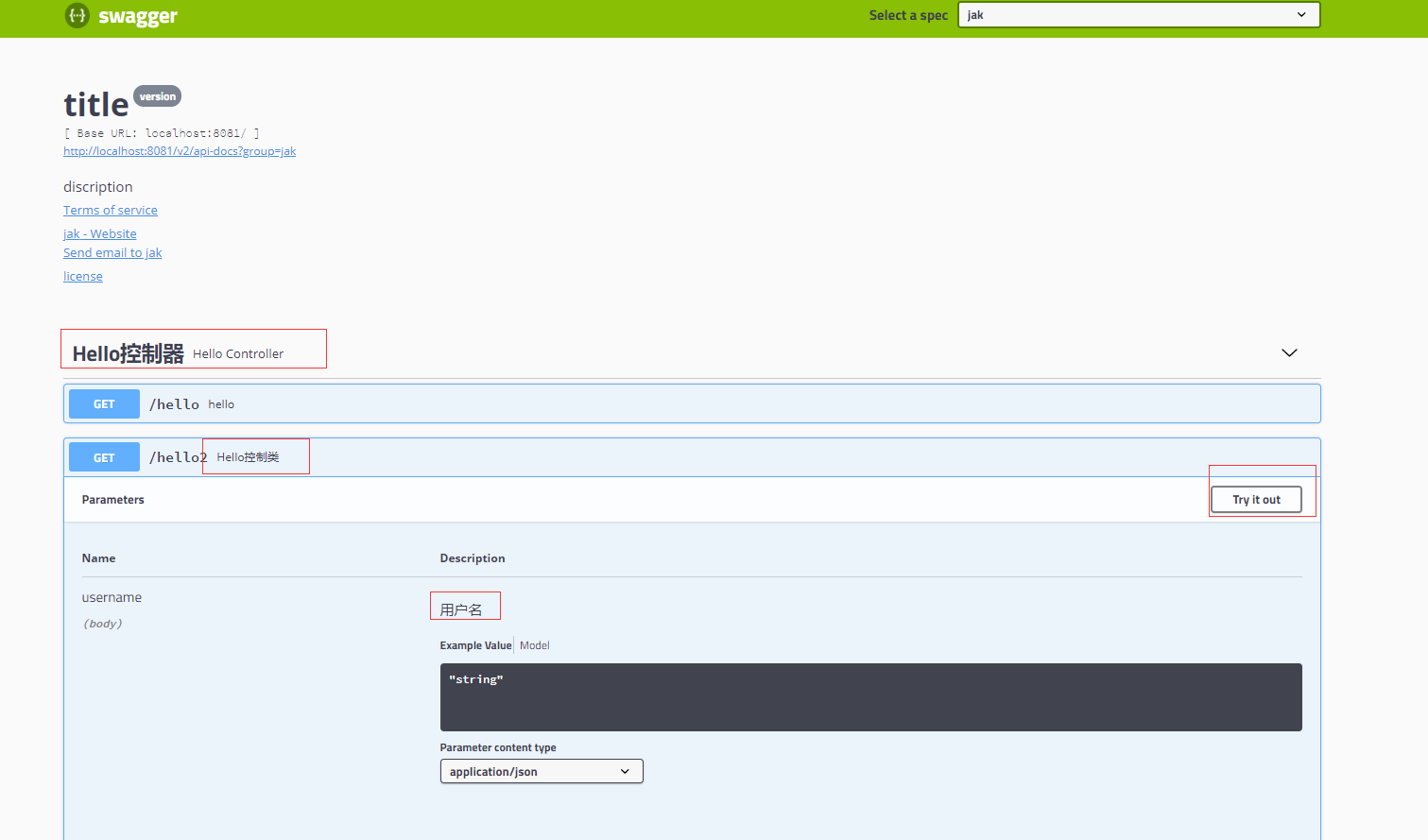Visit the jak - Website link

pos(100,233)
